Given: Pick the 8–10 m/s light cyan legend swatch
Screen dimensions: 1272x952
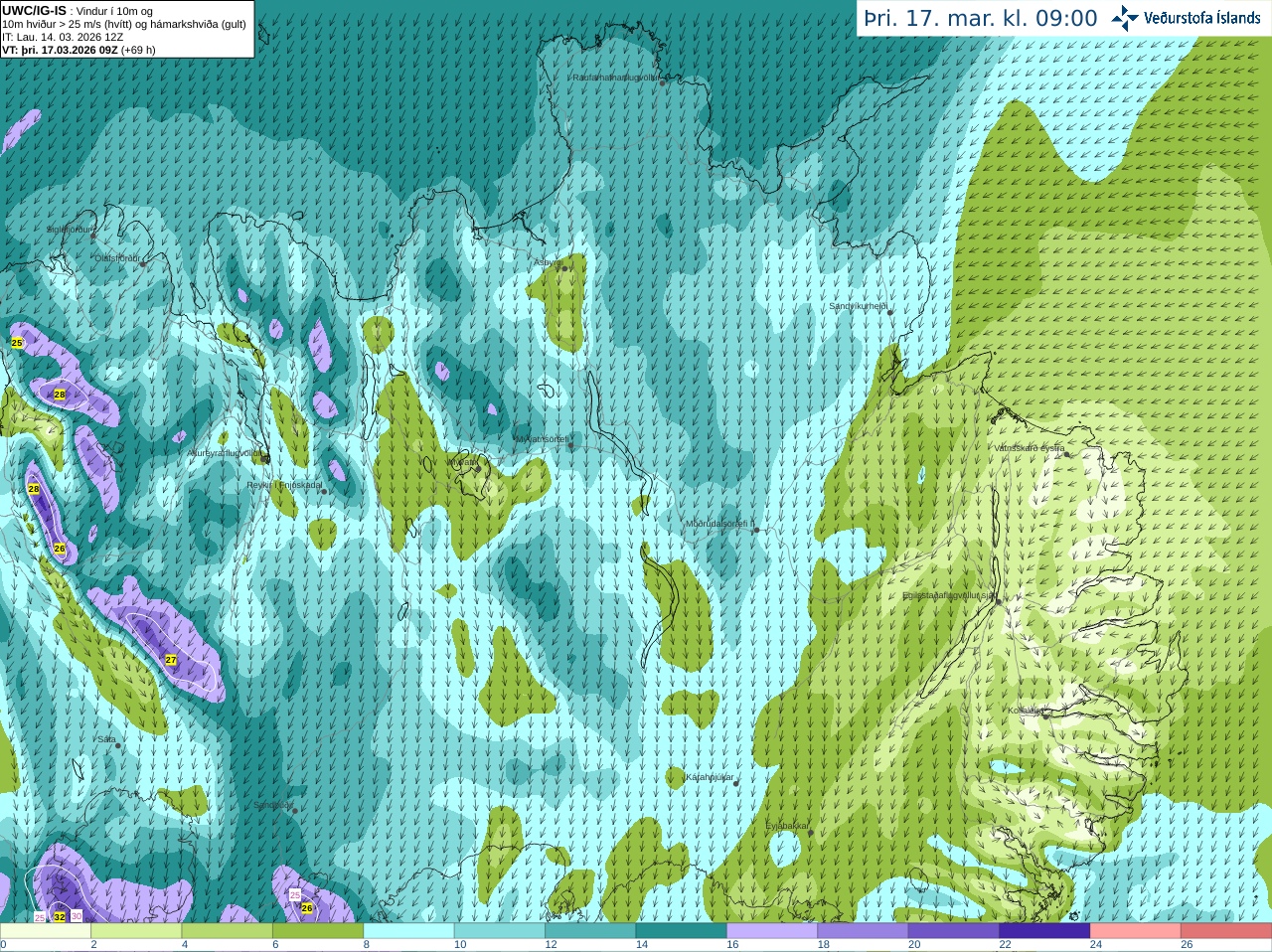Looking at the screenshot, I should click(408, 931).
